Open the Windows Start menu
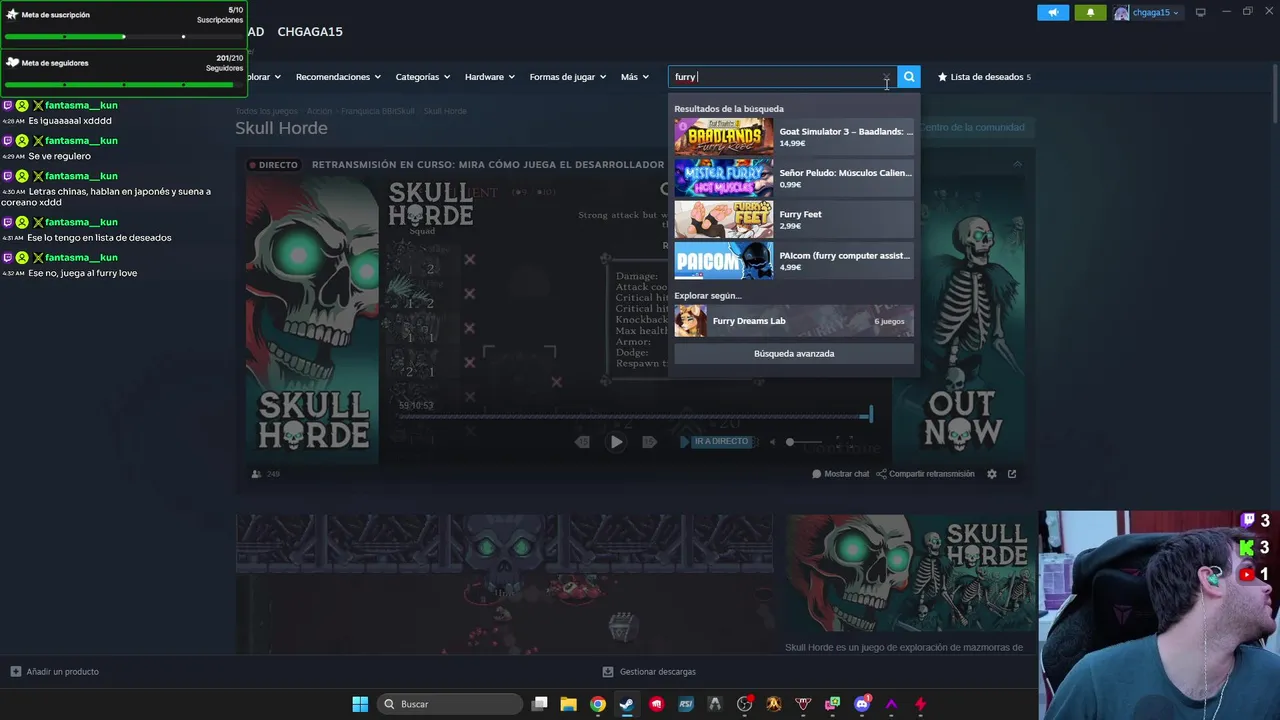Screen dimensions: 1280x720 point(360,704)
